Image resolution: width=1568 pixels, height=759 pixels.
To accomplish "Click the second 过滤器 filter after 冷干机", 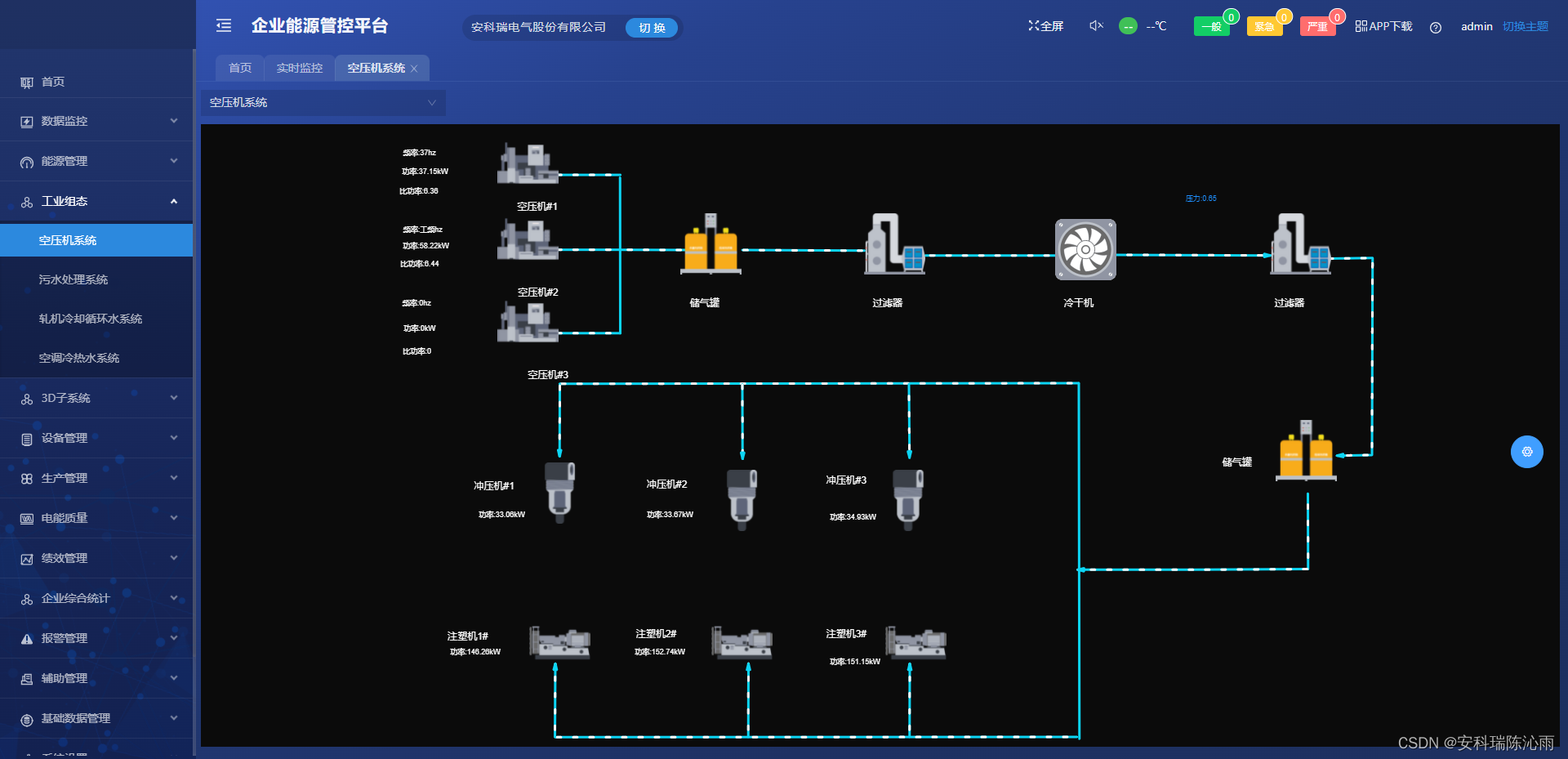I will pos(1300,243).
